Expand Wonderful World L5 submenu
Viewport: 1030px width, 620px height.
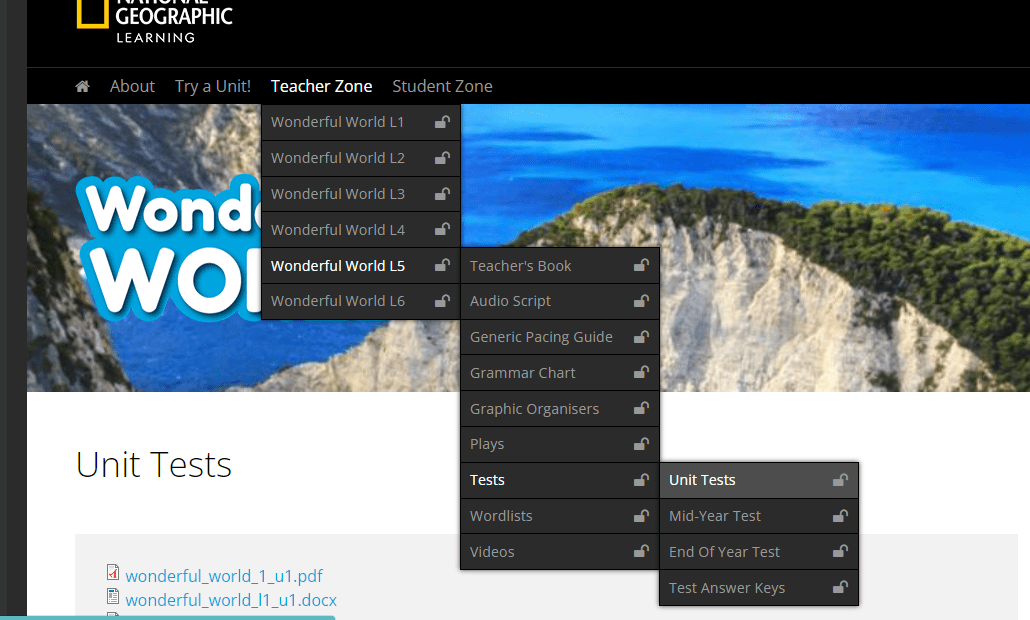coord(338,266)
